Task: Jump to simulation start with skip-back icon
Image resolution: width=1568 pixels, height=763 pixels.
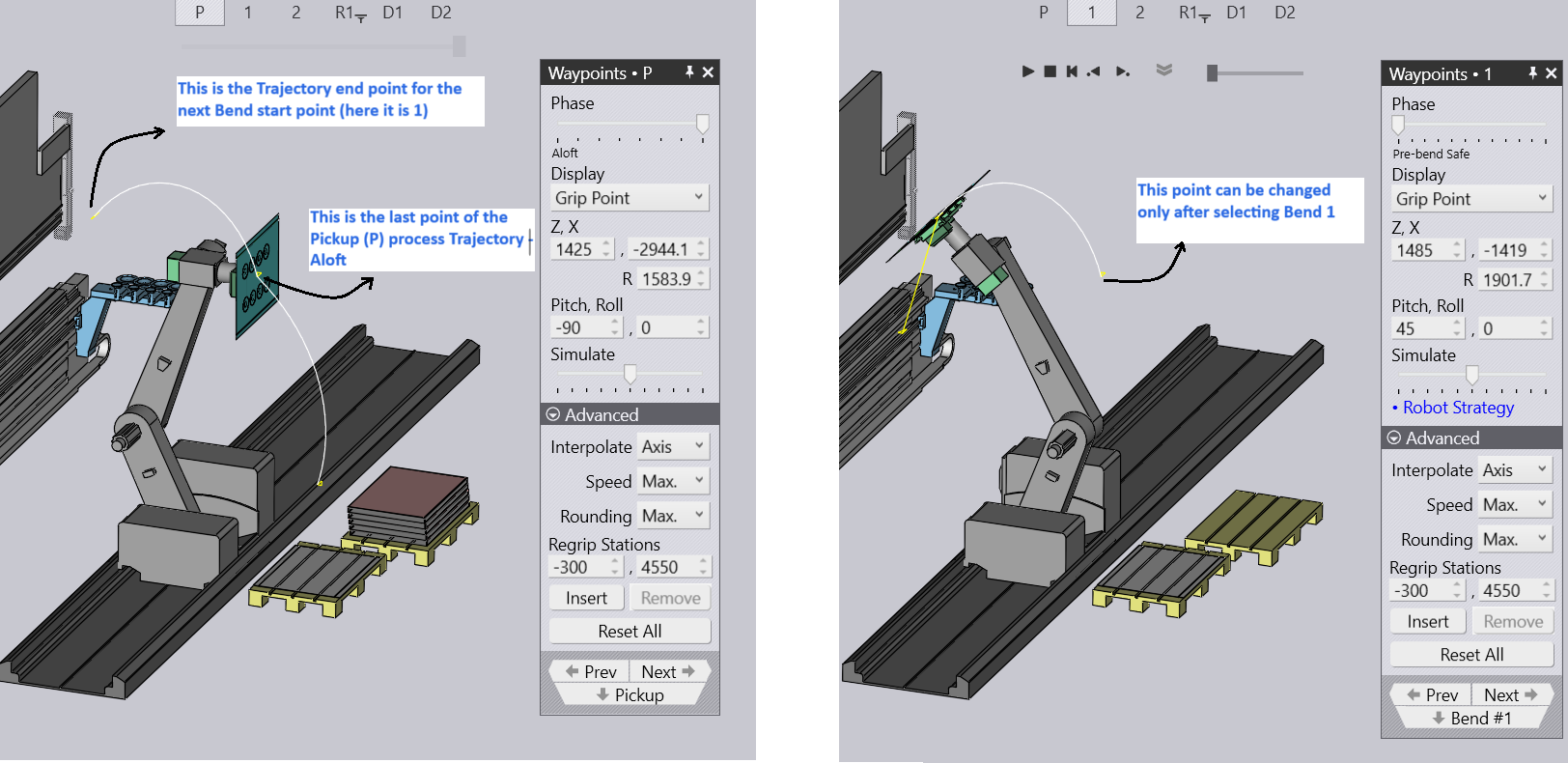Action: [1072, 71]
